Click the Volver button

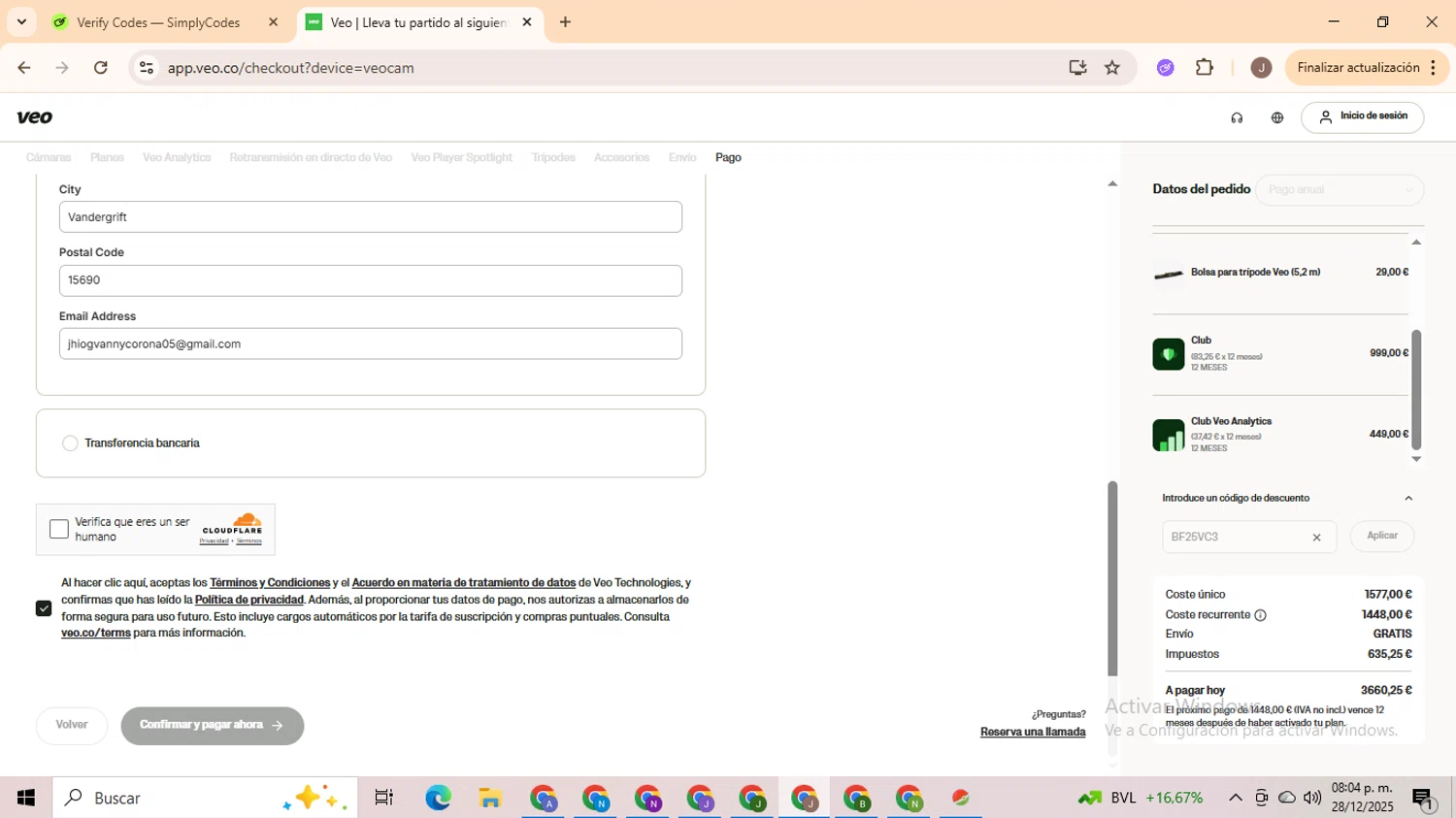72,726
